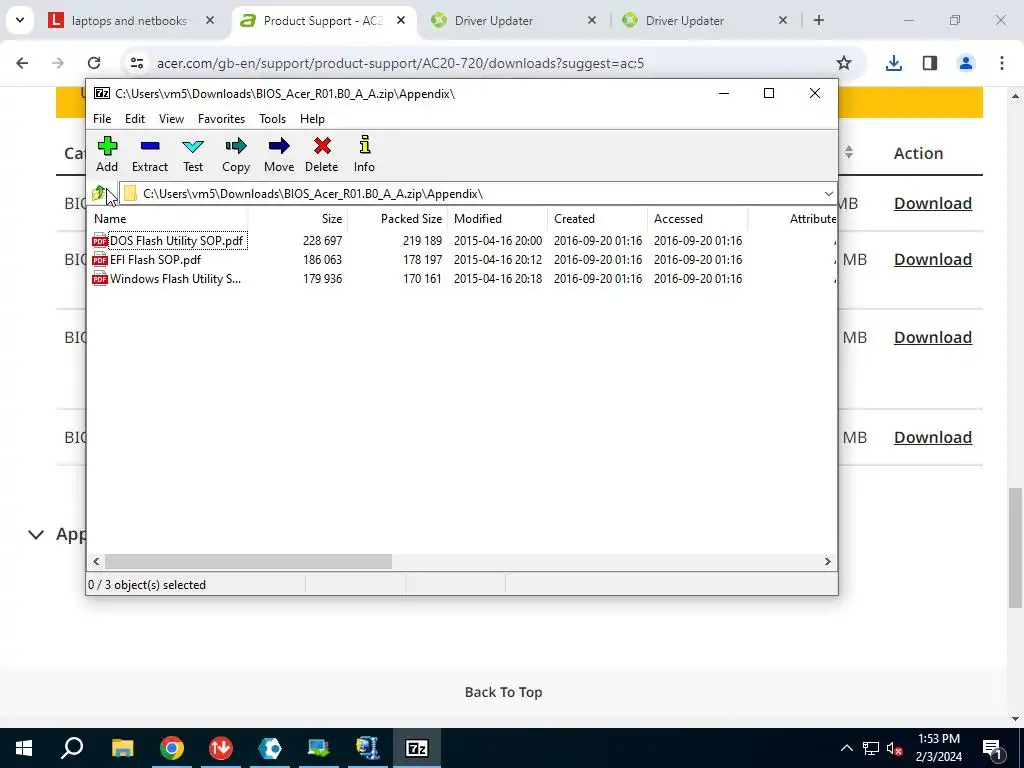View site information icon in address bar
This screenshot has height=768, width=1024.
pos(136,63)
